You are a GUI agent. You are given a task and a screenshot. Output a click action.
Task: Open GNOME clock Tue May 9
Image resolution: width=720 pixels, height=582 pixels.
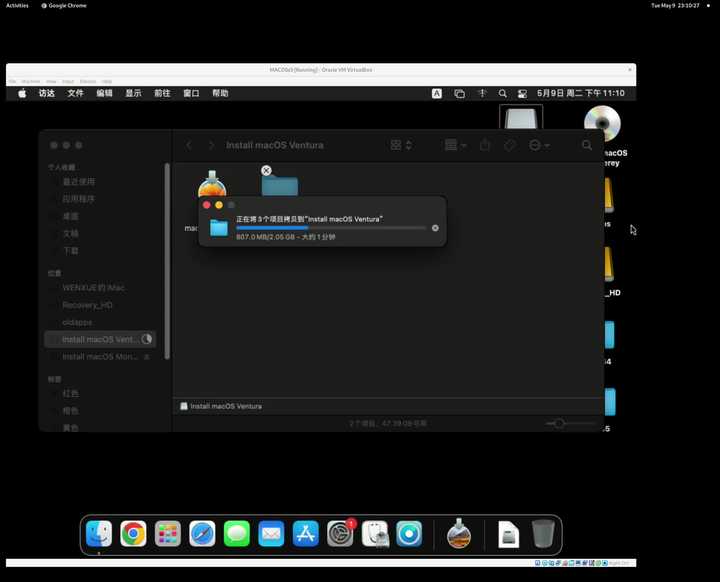coord(675,6)
